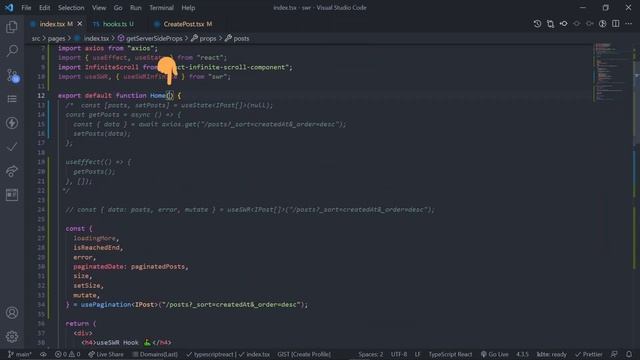Click Go Live in the status bar
The height and width of the screenshot is (360, 640).
pyautogui.click(x=494, y=354)
